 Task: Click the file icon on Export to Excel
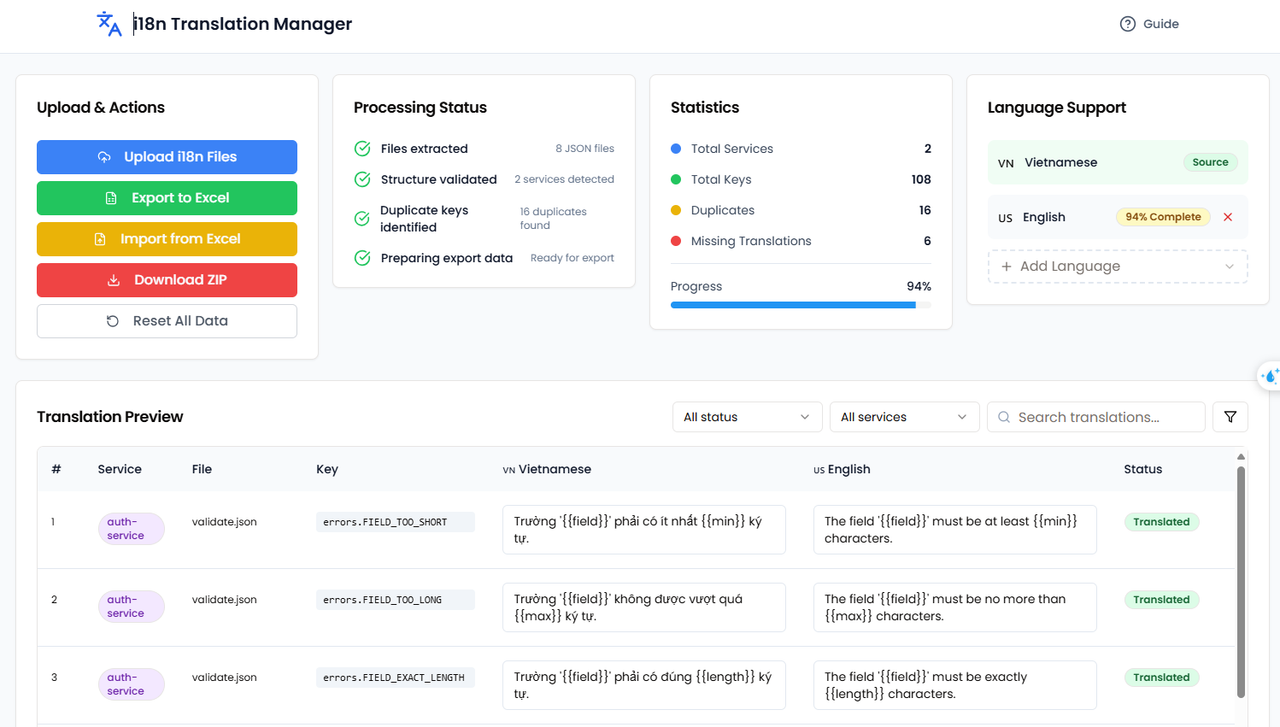click(113, 198)
